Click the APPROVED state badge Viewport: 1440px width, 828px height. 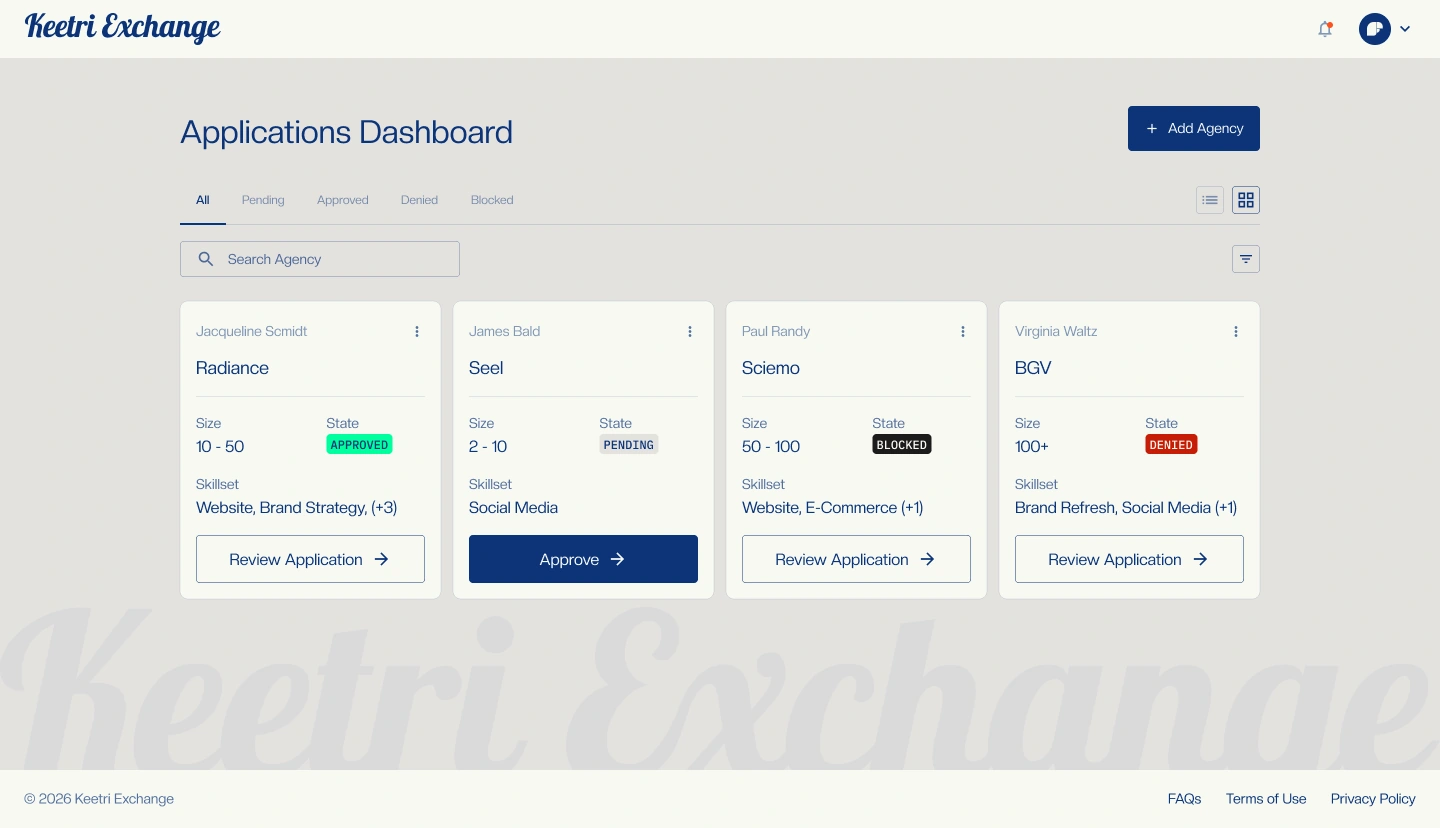point(359,445)
